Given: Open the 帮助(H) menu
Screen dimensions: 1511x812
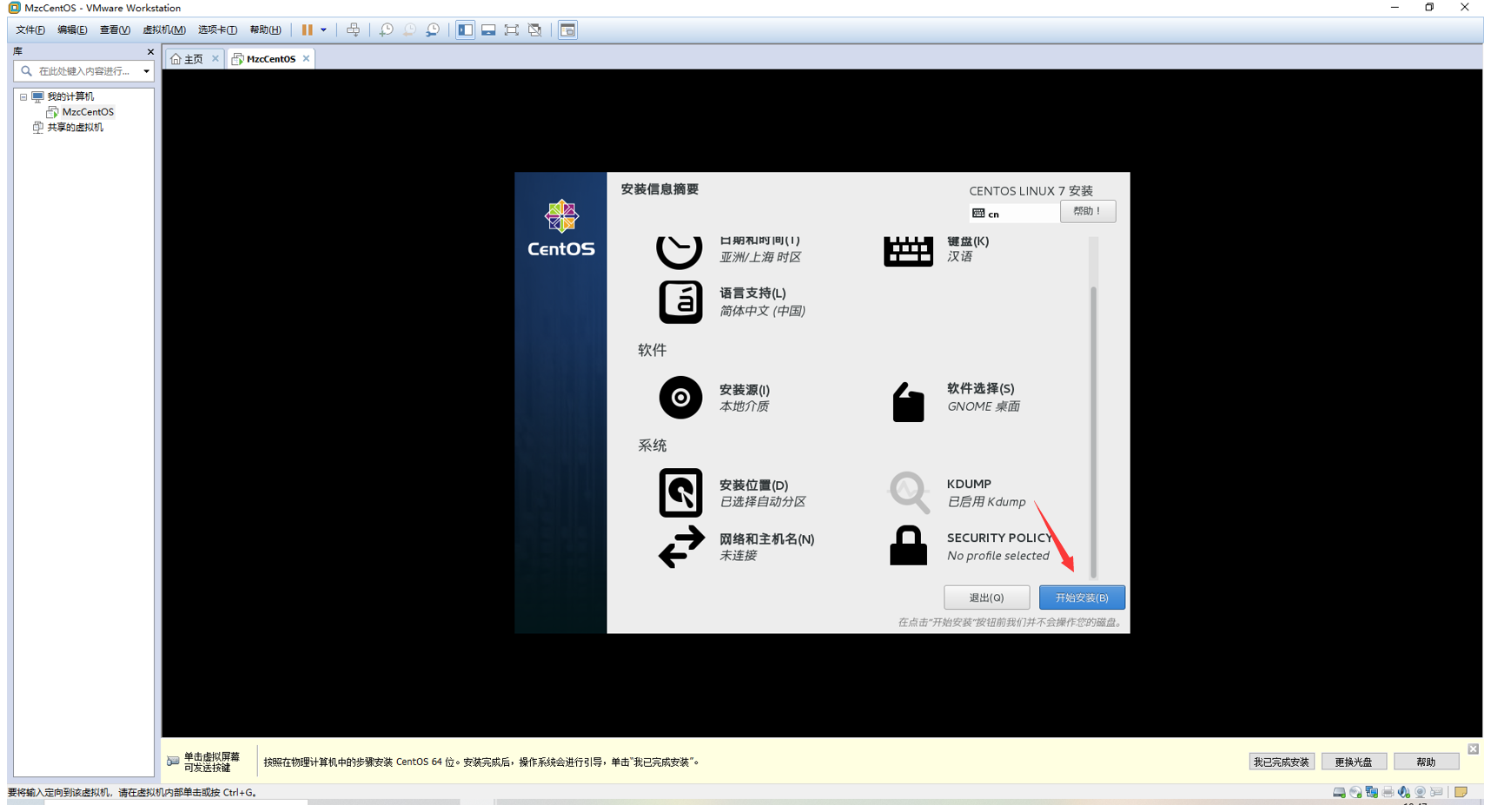Looking at the screenshot, I should tap(265, 30).
